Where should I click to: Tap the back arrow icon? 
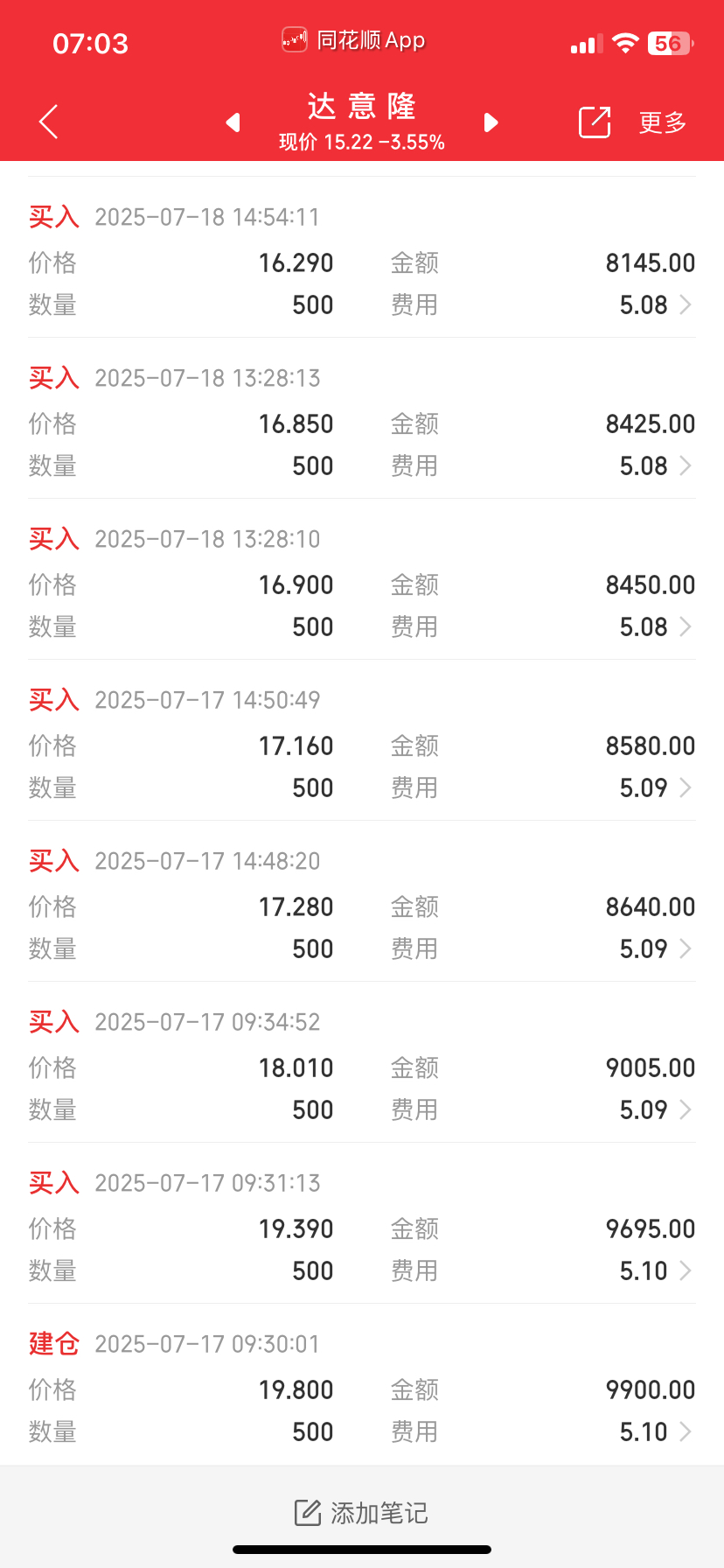49,122
